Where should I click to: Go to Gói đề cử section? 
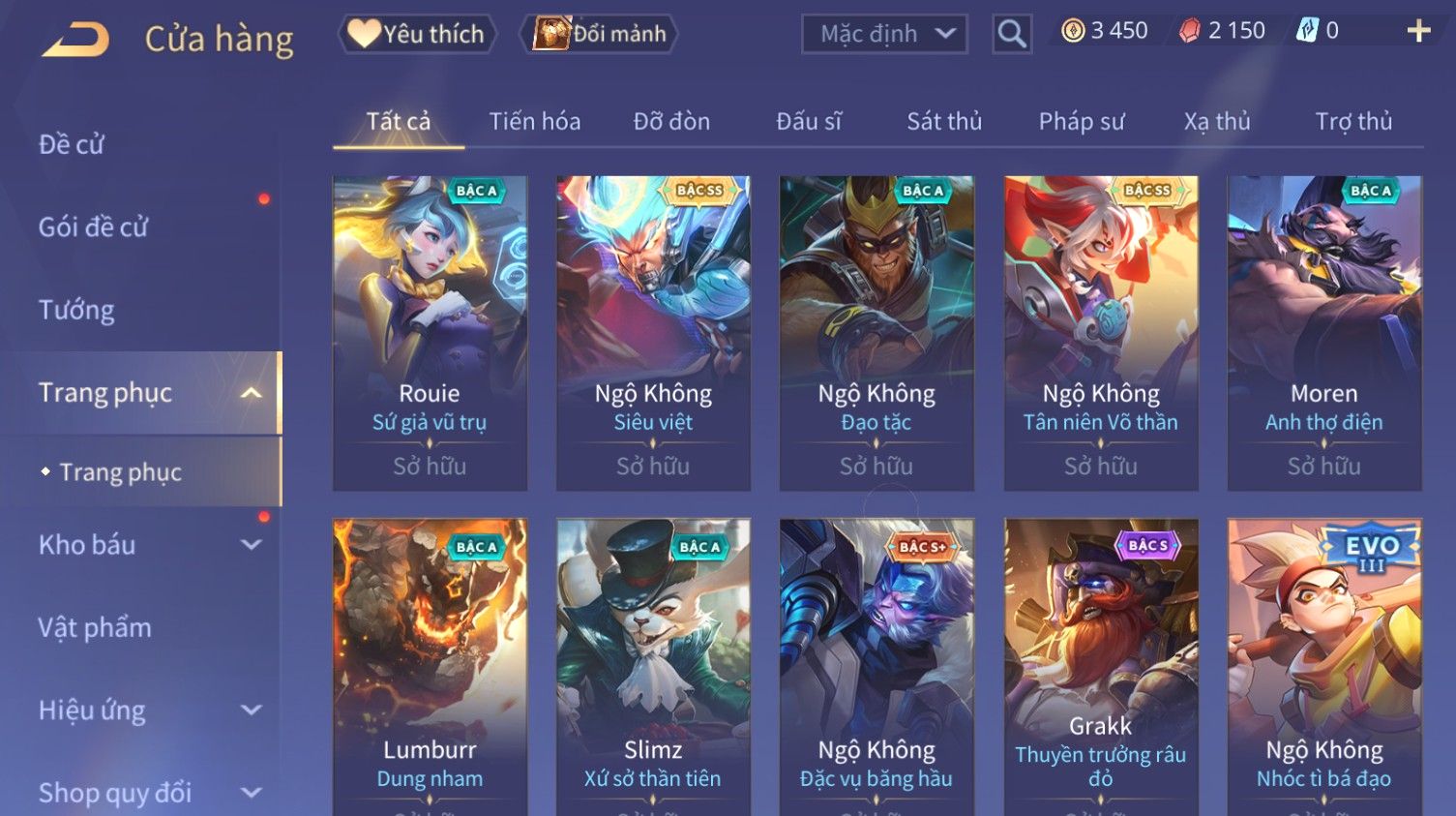tap(93, 227)
